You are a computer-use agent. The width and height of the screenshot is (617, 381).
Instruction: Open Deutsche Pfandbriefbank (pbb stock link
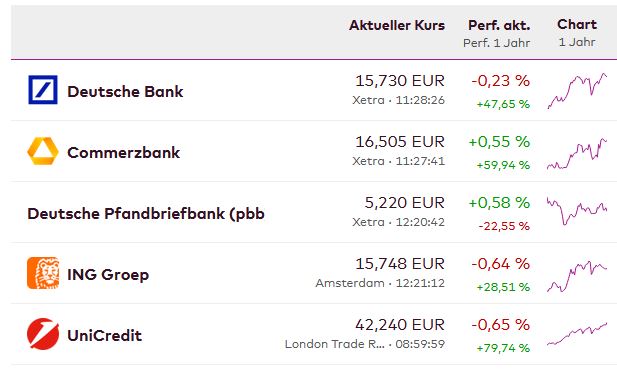pos(146,214)
